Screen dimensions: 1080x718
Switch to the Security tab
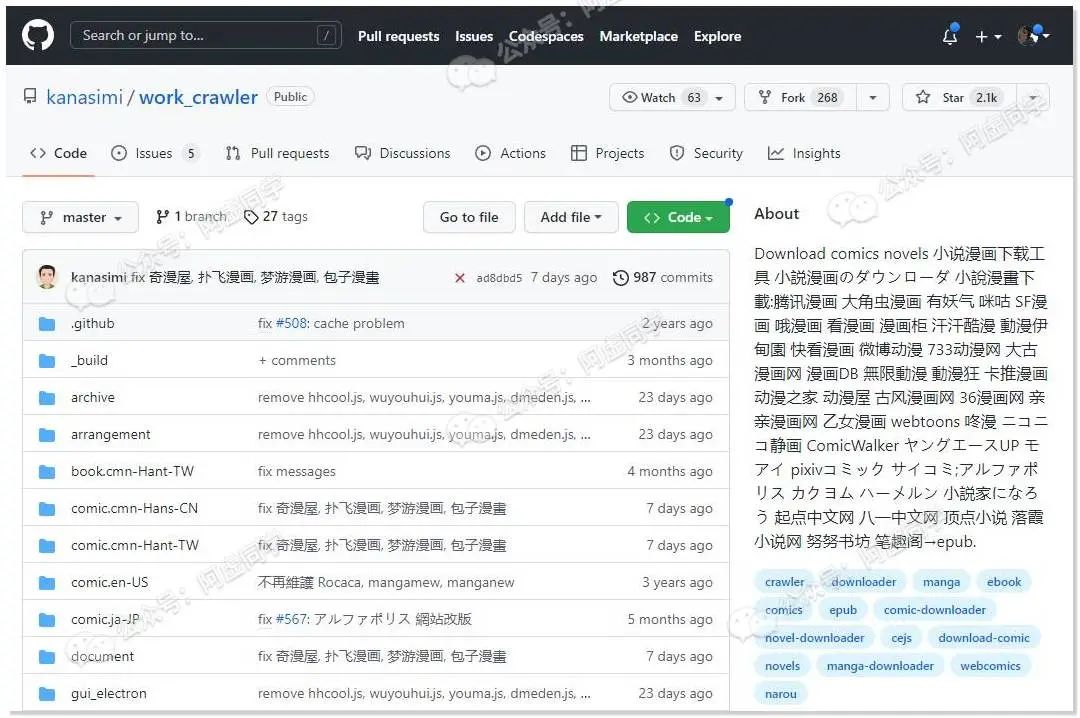coord(706,153)
